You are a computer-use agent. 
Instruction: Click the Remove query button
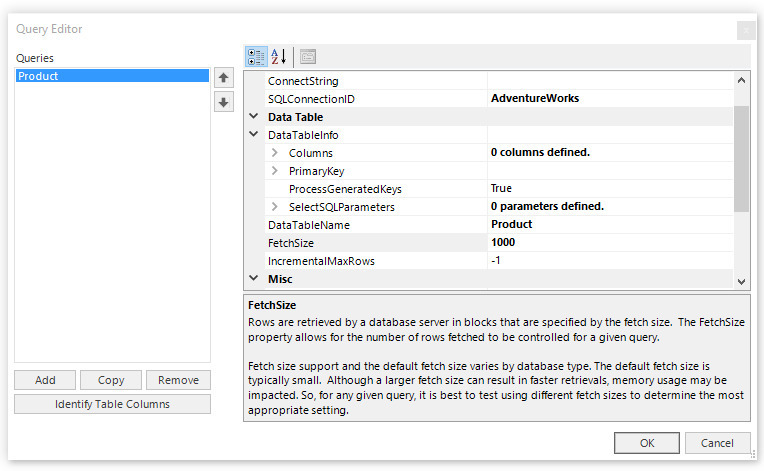click(178, 380)
